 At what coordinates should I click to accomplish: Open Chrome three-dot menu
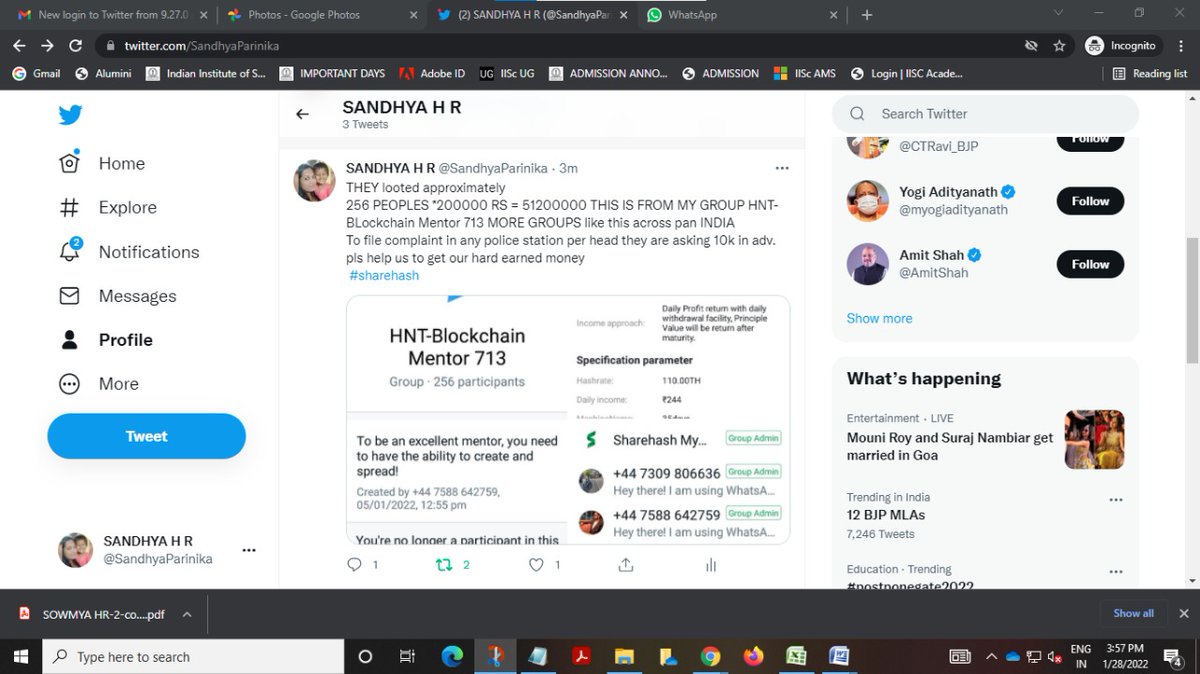click(1182, 46)
